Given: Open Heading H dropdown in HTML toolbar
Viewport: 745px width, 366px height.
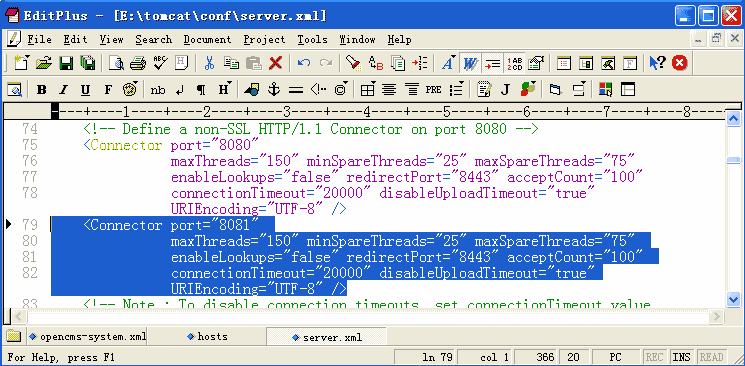Looking at the screenshot, I should coord(224,89).
